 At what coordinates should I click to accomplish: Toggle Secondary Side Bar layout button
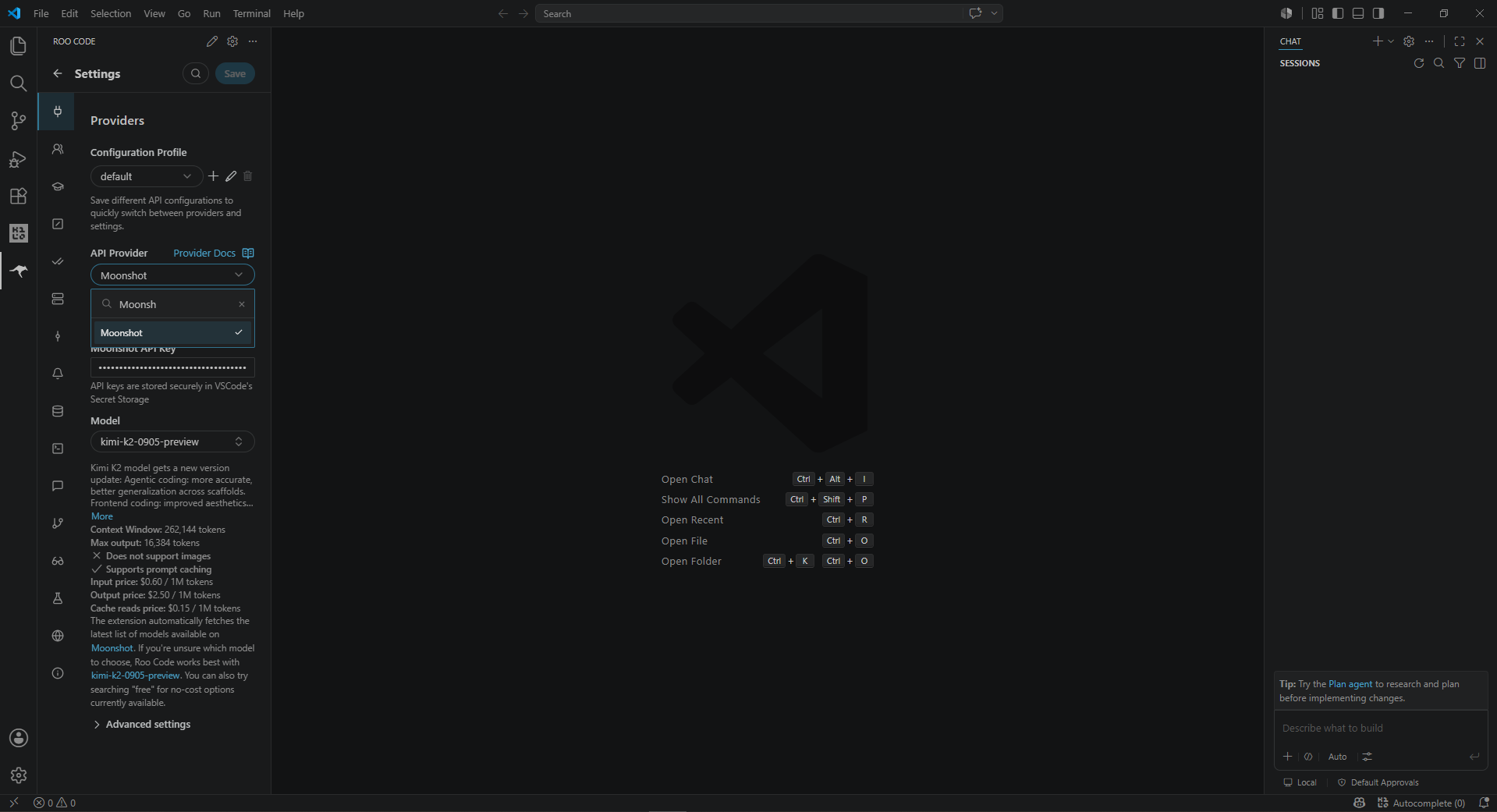(1378, 13)
